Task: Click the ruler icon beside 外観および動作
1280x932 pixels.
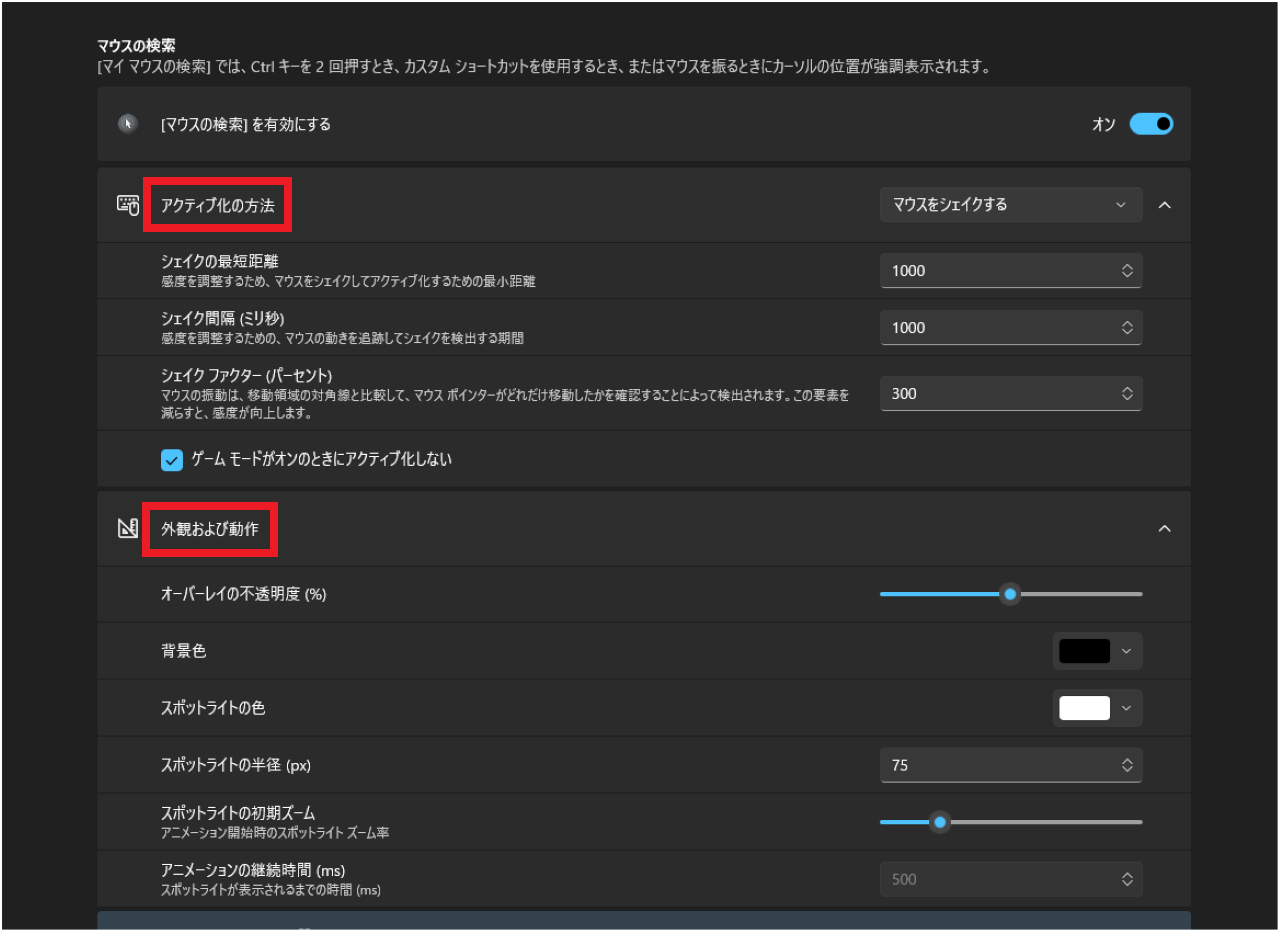Action: (127, 529)
